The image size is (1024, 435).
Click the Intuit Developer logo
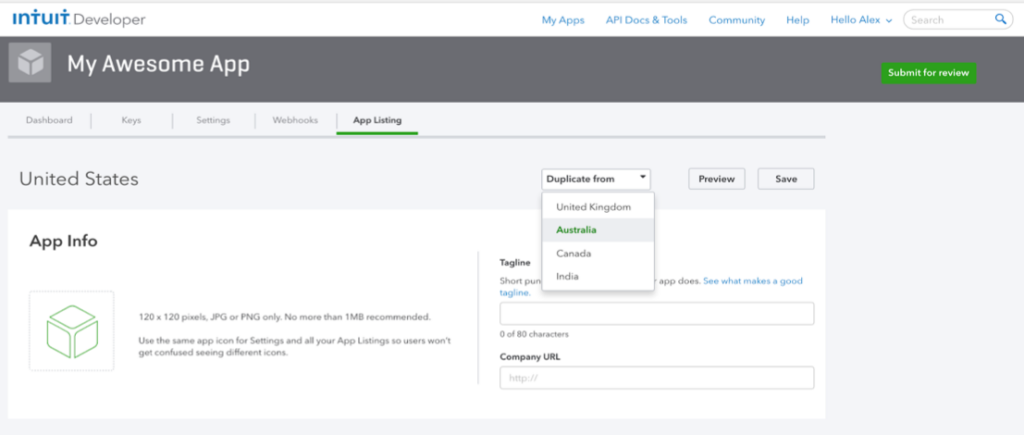(79, 19)
